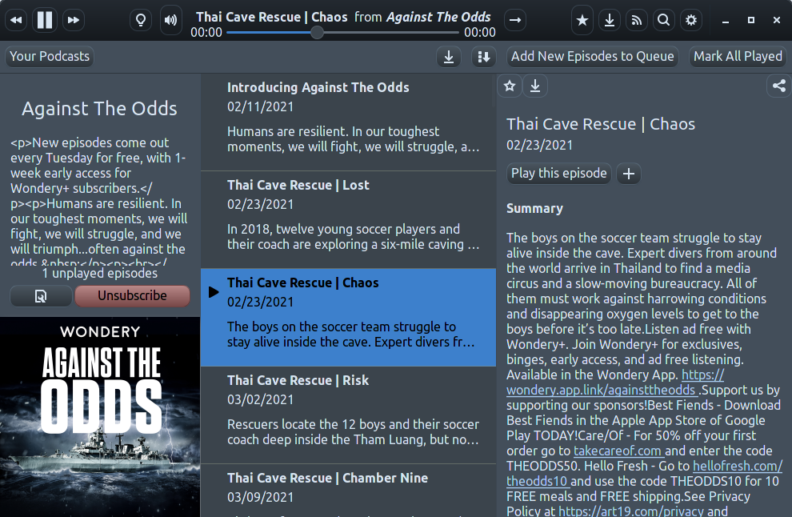Open starred episodes via star icon in header
The height and width of the screenshot is (517, 792).
(582, 20)
